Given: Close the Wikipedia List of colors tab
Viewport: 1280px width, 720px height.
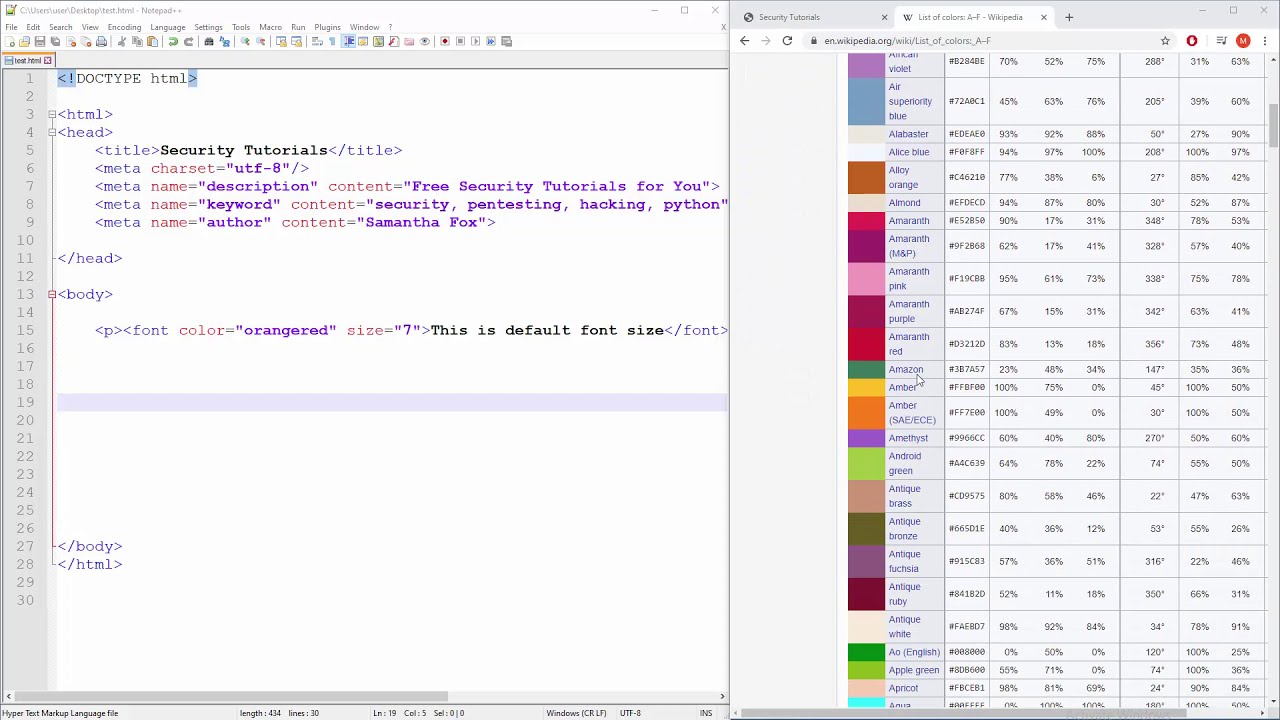Looking at the screenshot, I should [1043, 17].
